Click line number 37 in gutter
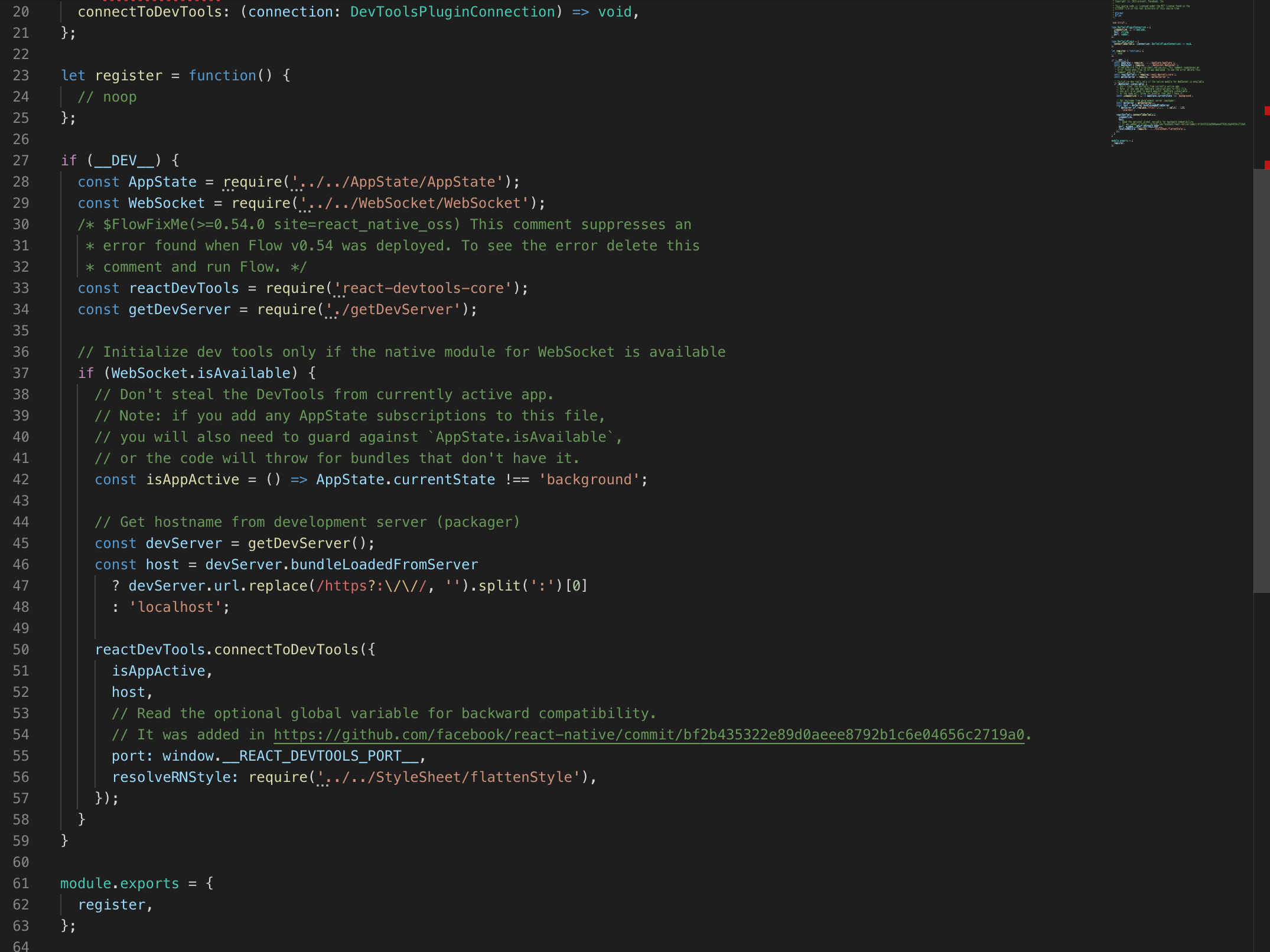The image size is (1270, 952). click(21, 373)
